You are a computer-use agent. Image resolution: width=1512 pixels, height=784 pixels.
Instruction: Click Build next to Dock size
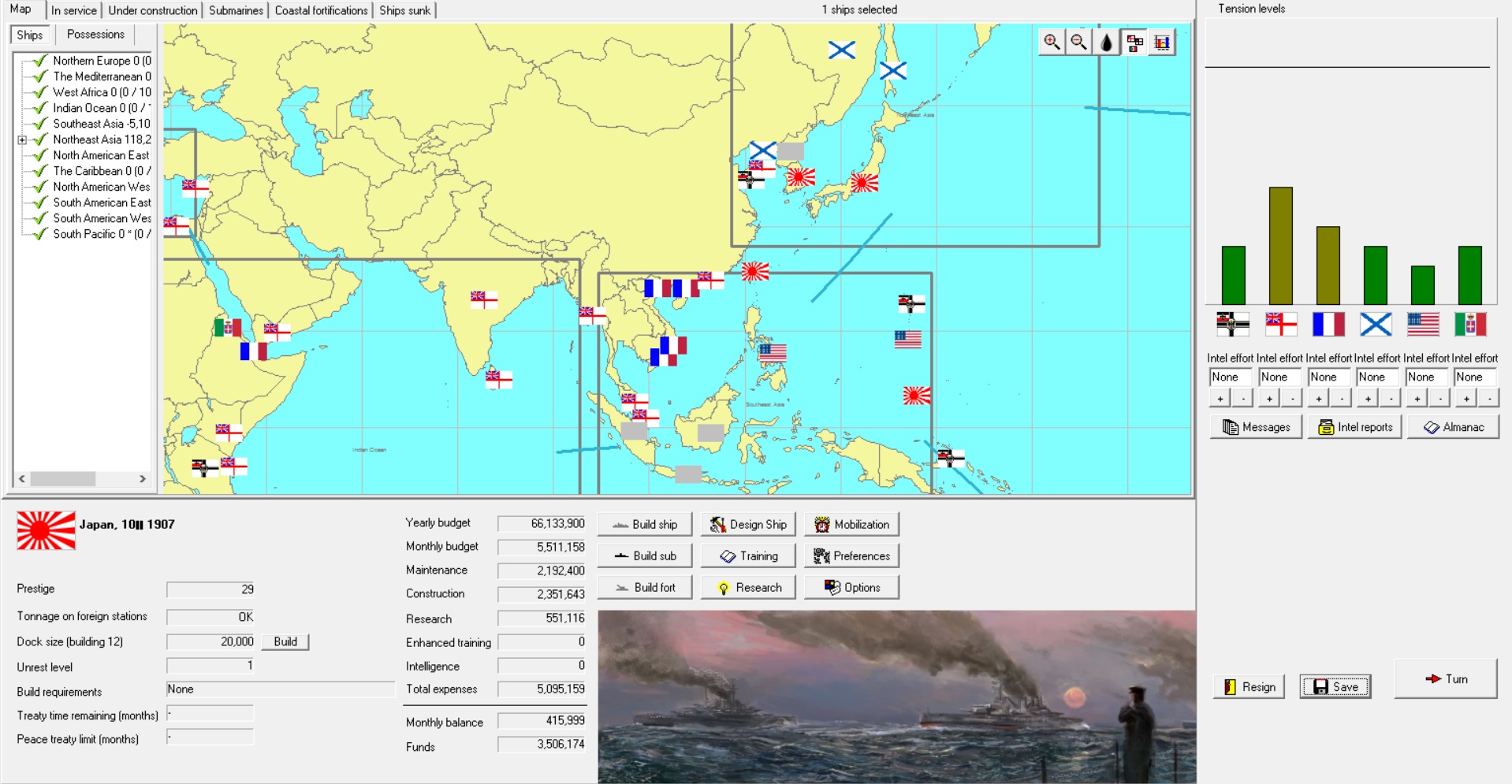(285, 642)
